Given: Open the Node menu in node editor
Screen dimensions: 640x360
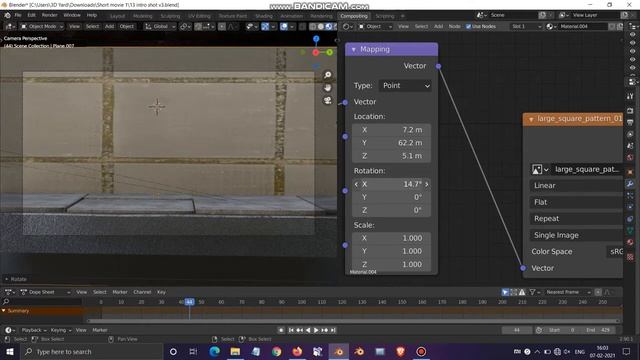Looking at the screenshot, I should coord(454,27).
